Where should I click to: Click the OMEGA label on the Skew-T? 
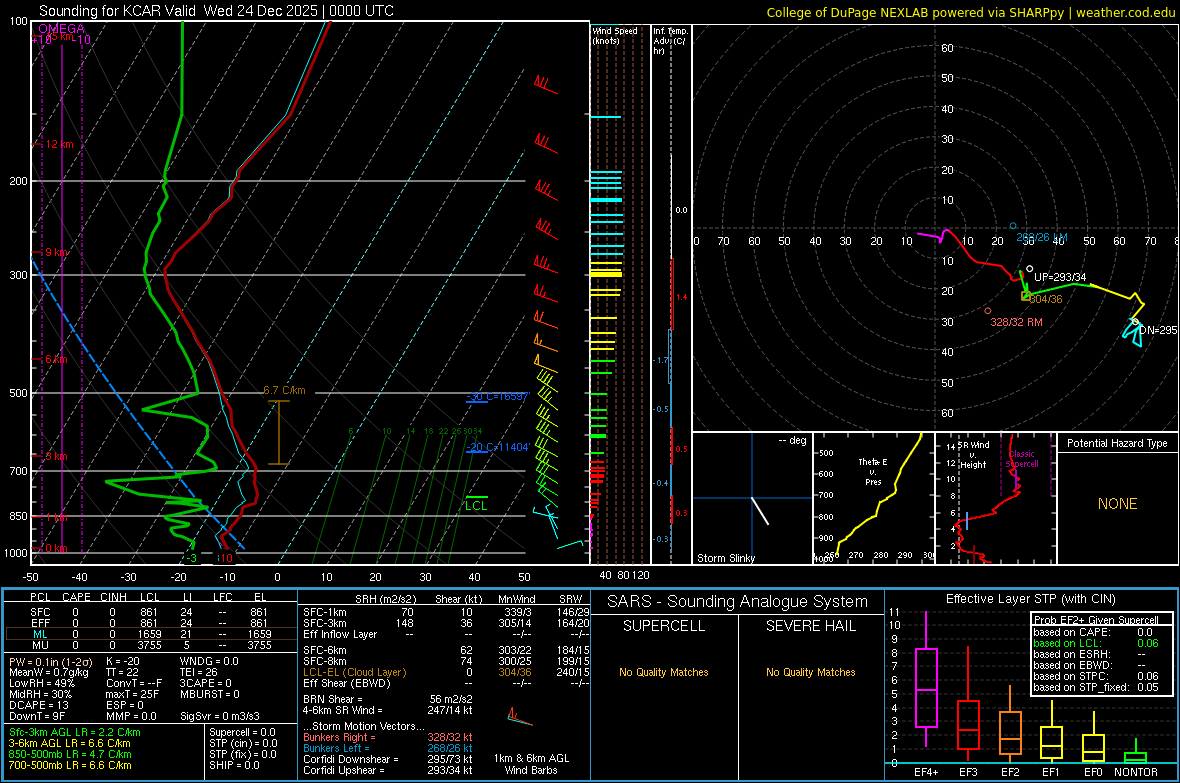(62, 29)
